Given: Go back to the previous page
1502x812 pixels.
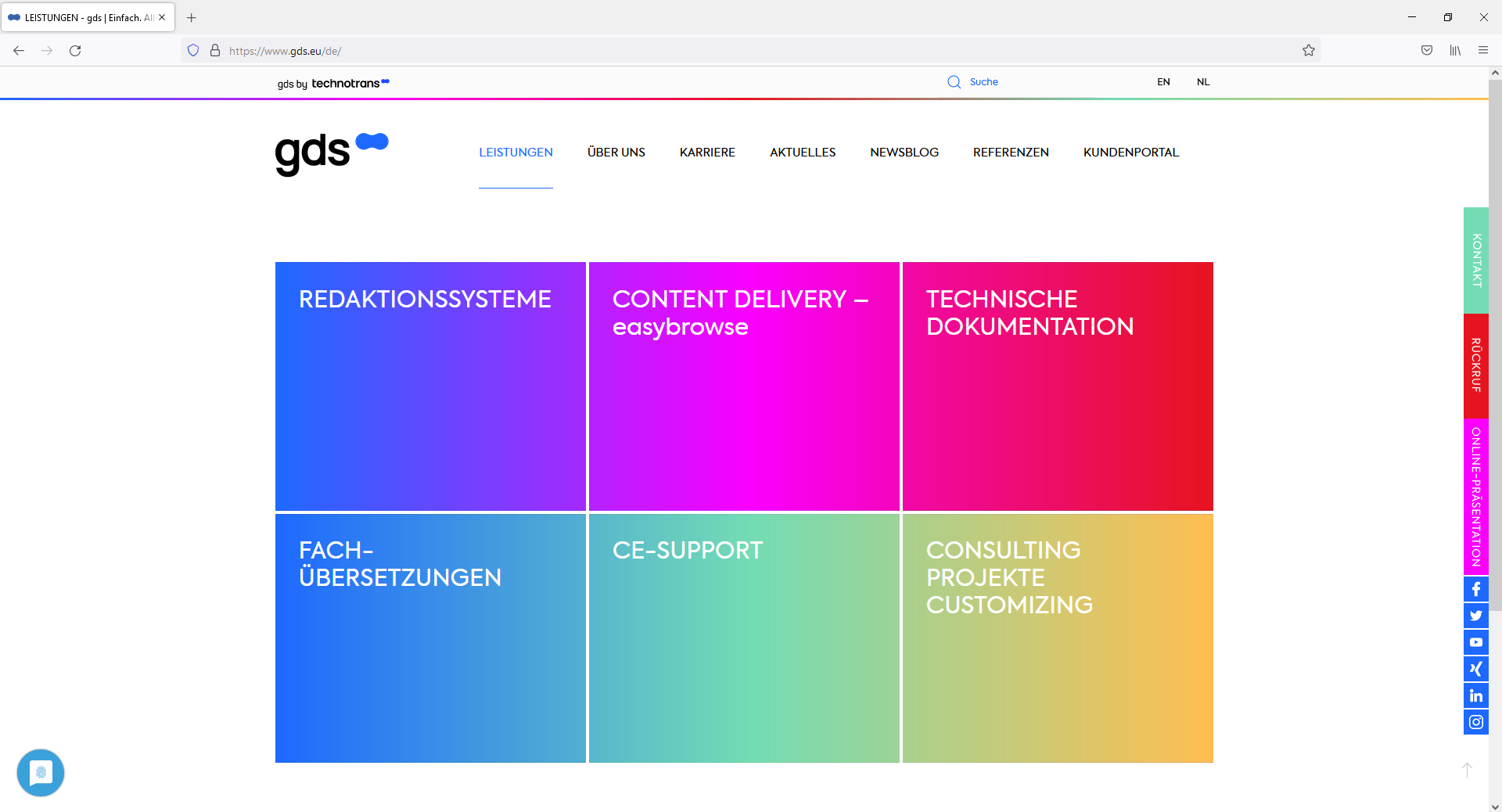Looking at the screenshot, I should point(19,51).
